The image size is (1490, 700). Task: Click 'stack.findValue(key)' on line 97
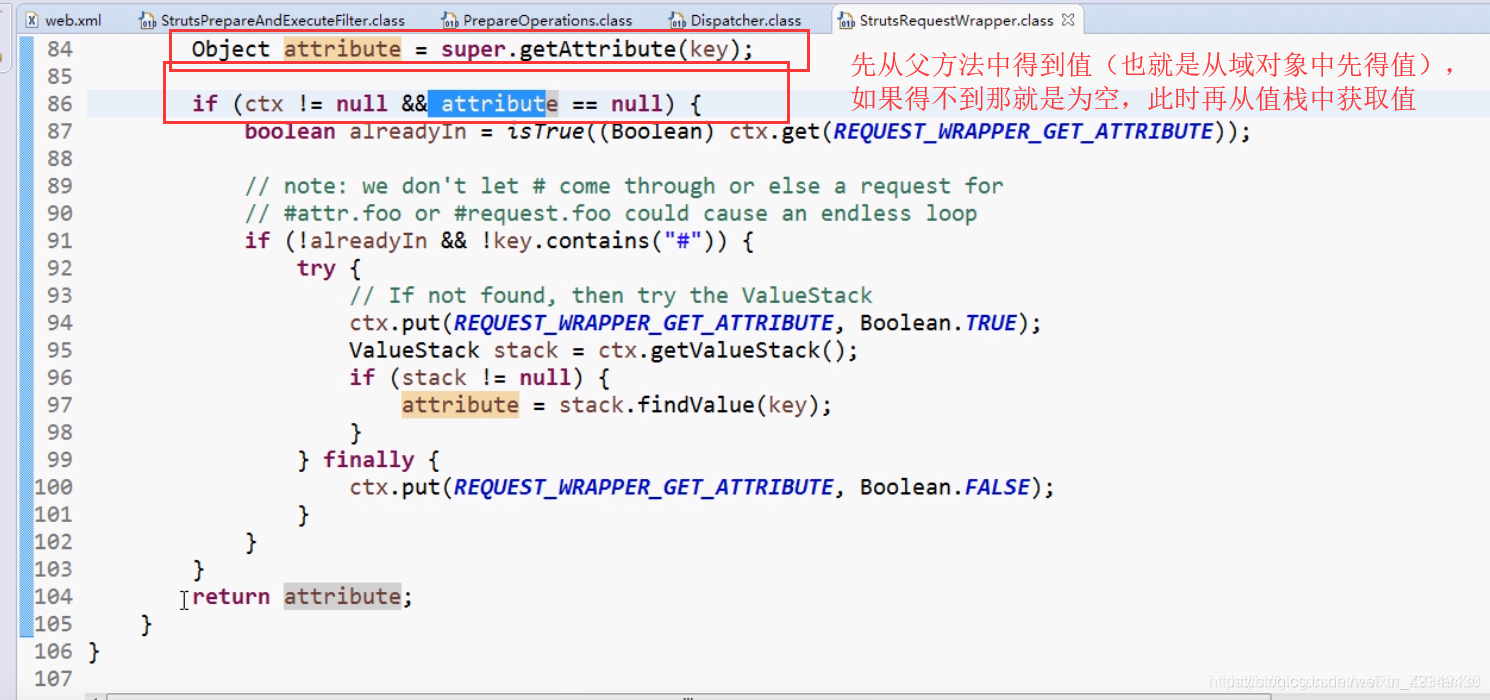point(689,404)
